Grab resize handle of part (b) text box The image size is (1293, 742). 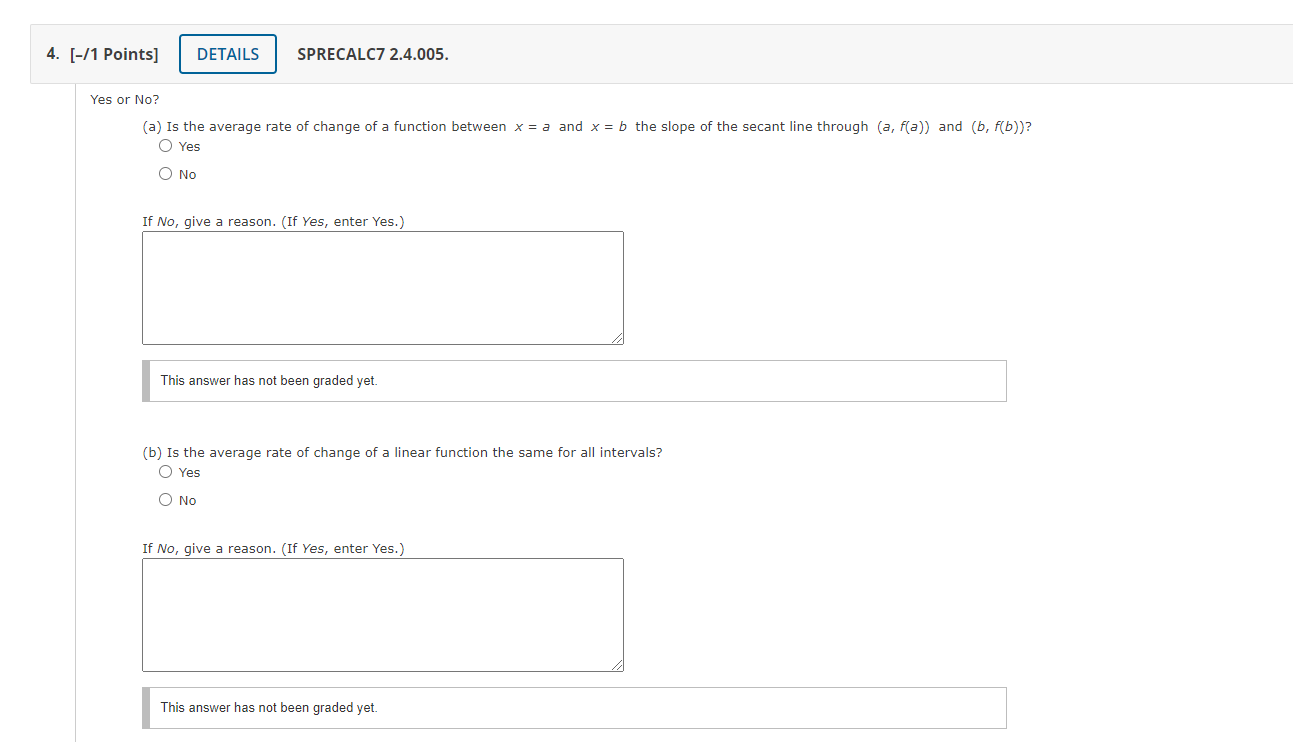click(x=617, y=666)
